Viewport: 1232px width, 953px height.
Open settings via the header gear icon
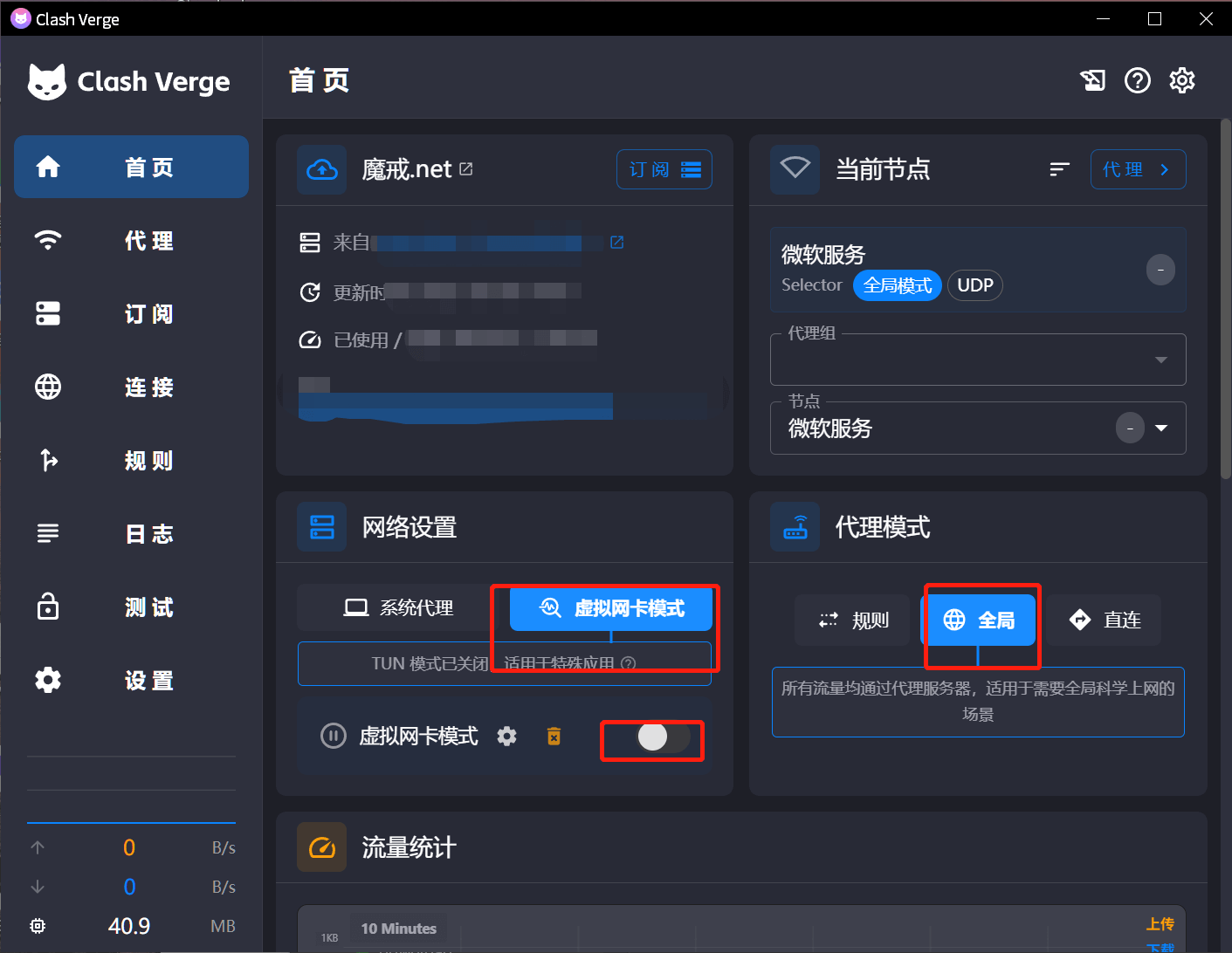1181,80
